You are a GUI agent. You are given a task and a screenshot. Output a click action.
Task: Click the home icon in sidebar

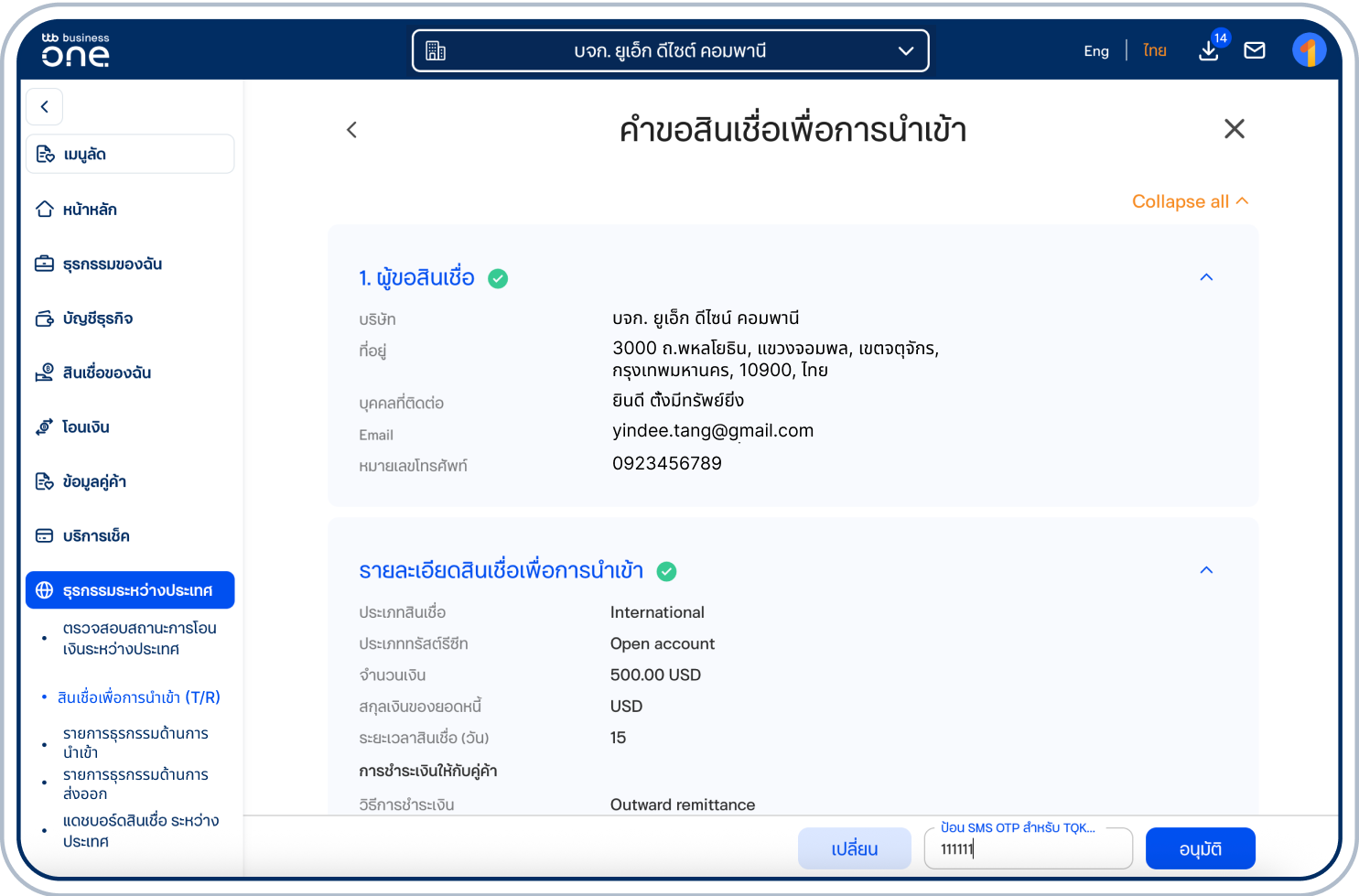point(44,209)
